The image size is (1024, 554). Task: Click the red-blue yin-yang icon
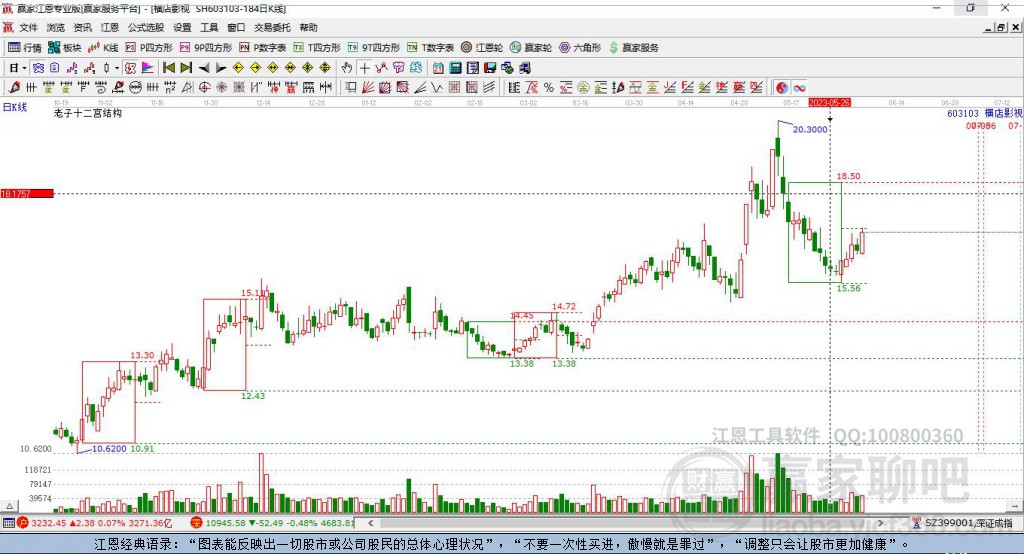click(x=782, y=88)
